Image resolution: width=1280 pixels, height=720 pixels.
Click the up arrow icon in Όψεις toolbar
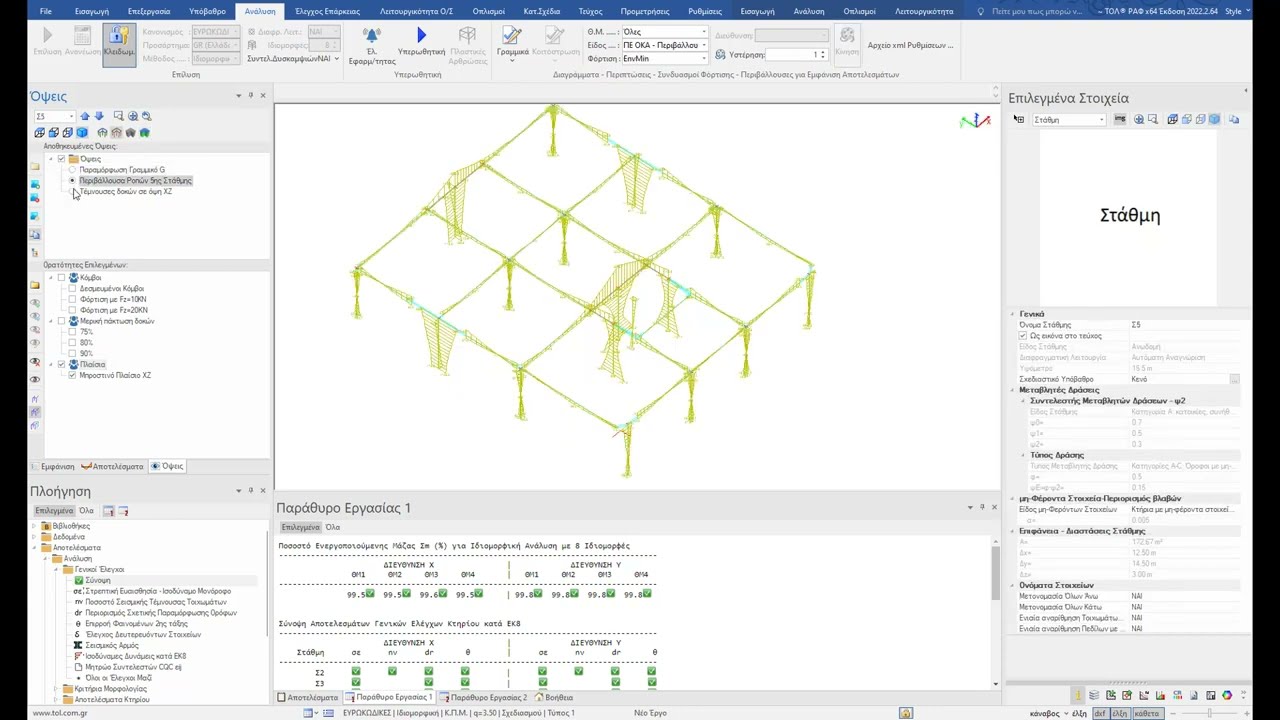click(85, 116)
